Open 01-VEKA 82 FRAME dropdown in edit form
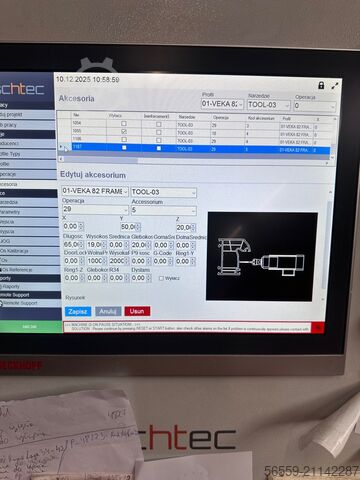 pos(95,191)
